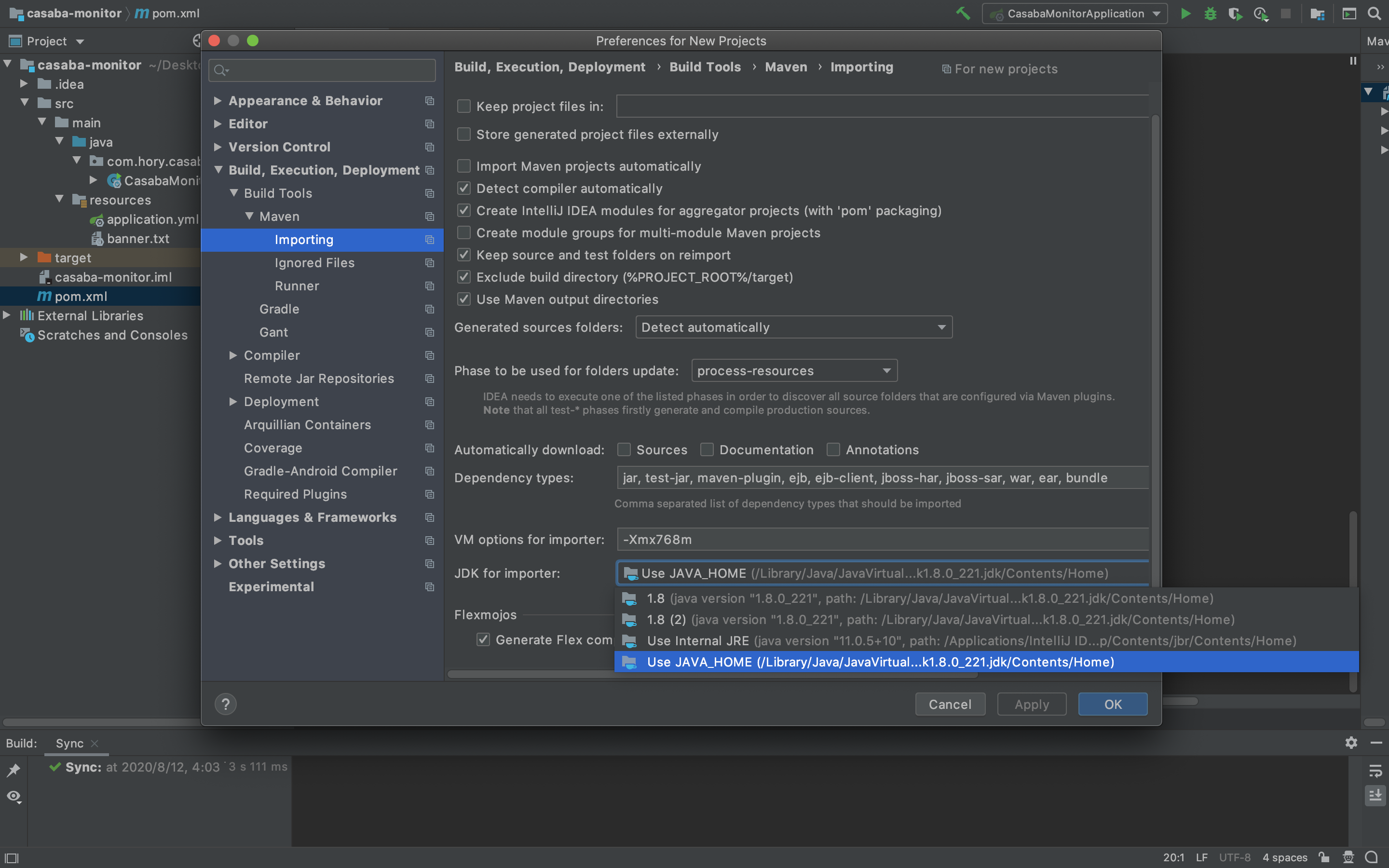Enable Import Maven projects automatically
Image resolution: width=1389 pixels, height=868 pixels.
pyautogui.click(x=464, y=166)
